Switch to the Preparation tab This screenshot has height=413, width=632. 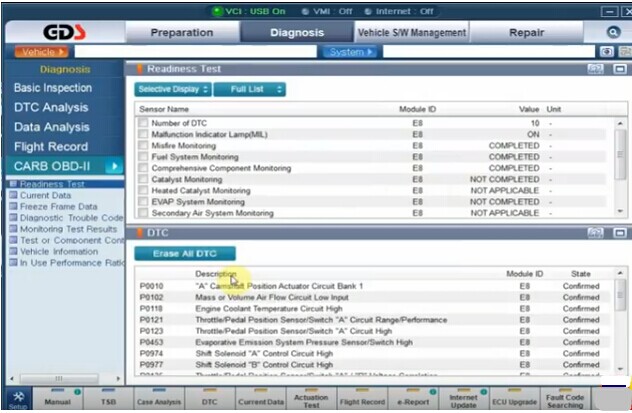tap(182, 32)
